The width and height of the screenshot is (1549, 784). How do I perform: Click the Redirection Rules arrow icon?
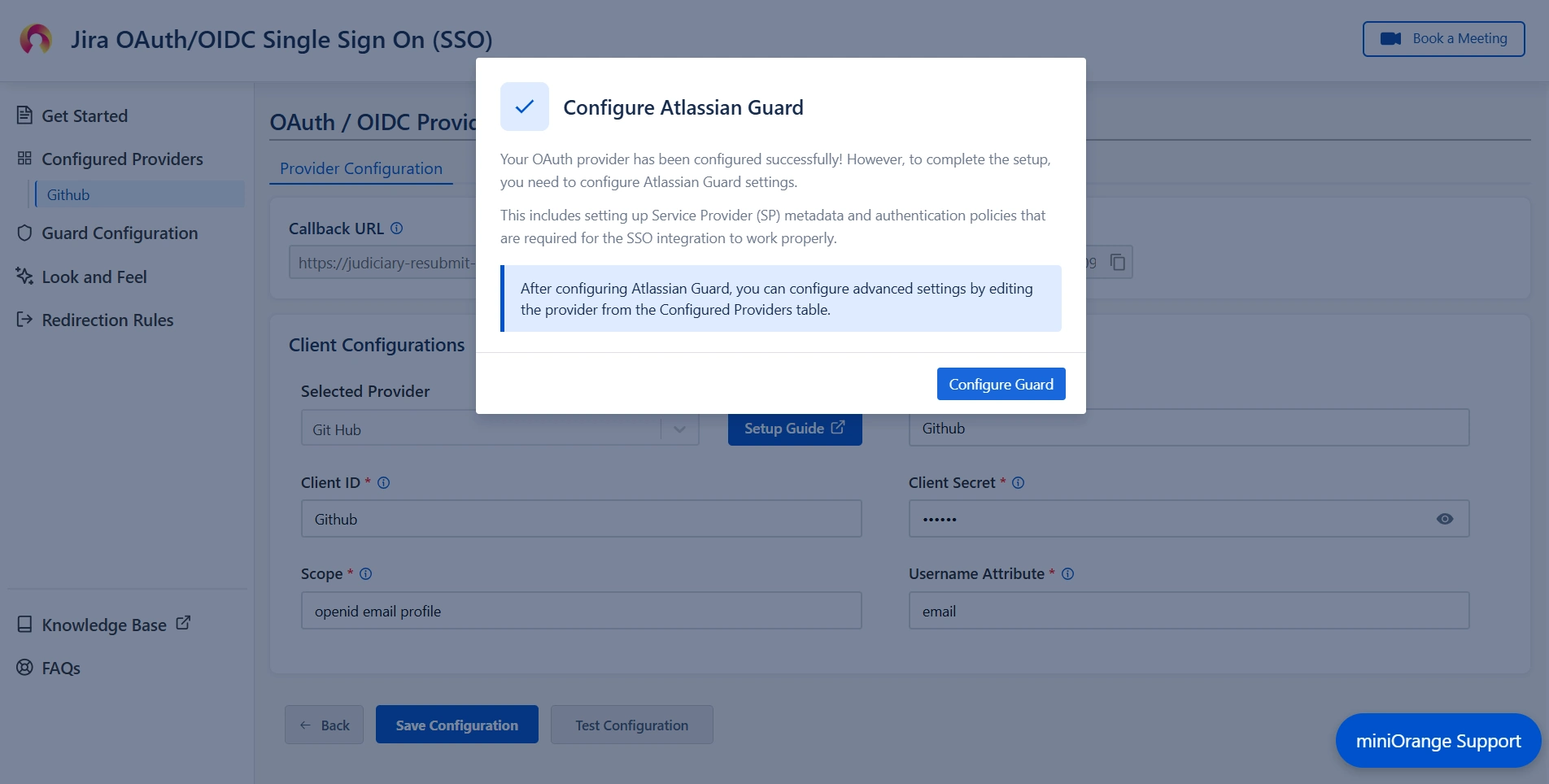point(24,320)
